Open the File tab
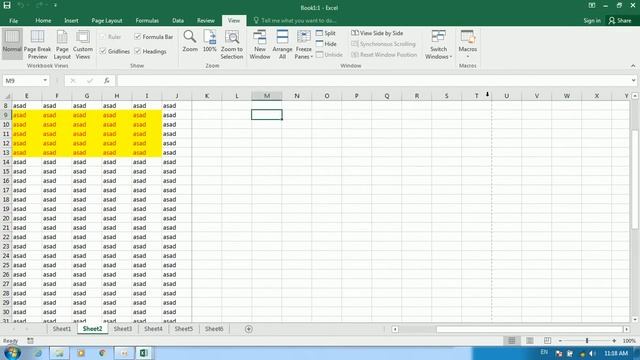Viewport: 640px width, 360px height. pos(13,20)
